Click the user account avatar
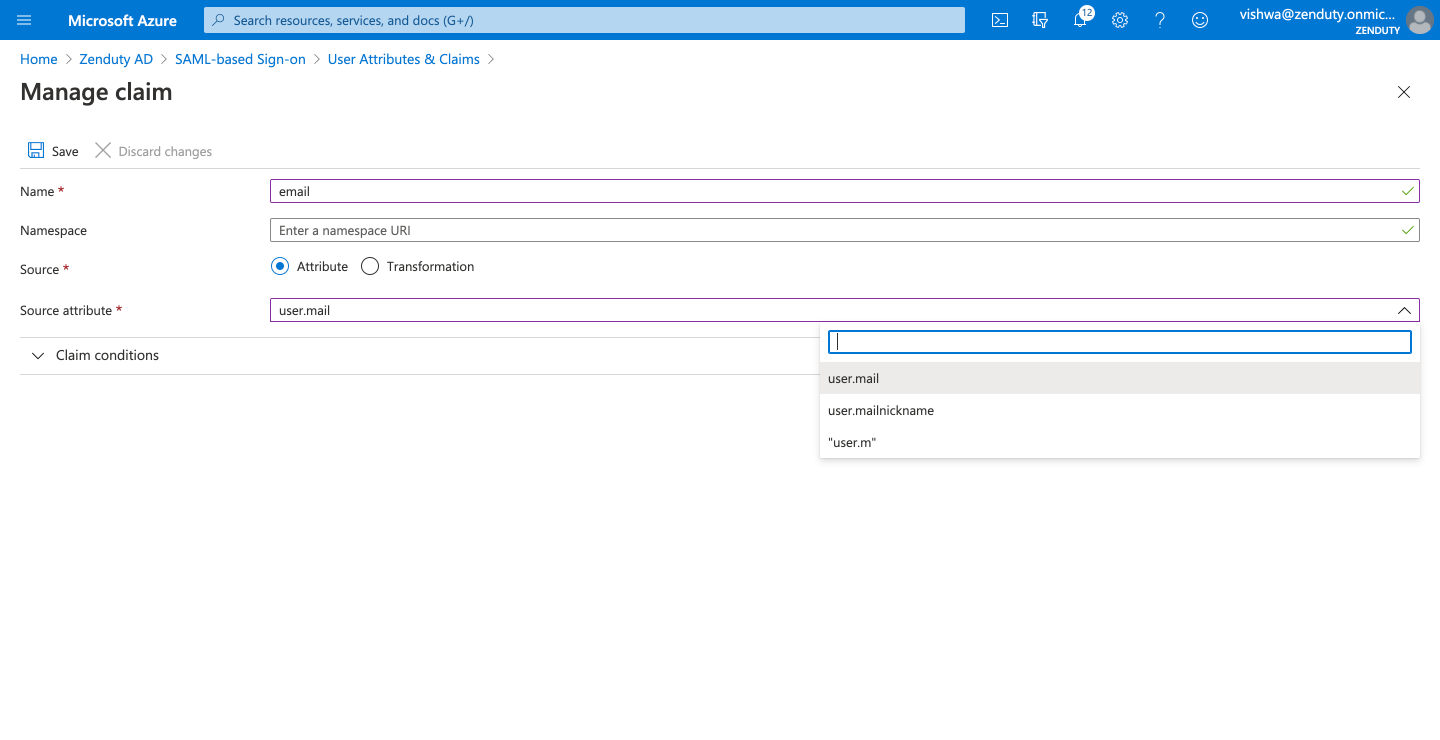This screenshot has width=1440, height=740. pyautogui.click(x=1419, y=20)
